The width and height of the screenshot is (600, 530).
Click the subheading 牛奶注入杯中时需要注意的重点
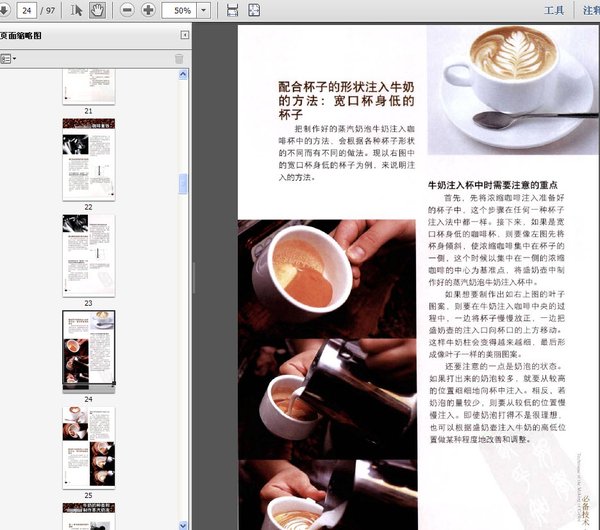coord(492,185)
